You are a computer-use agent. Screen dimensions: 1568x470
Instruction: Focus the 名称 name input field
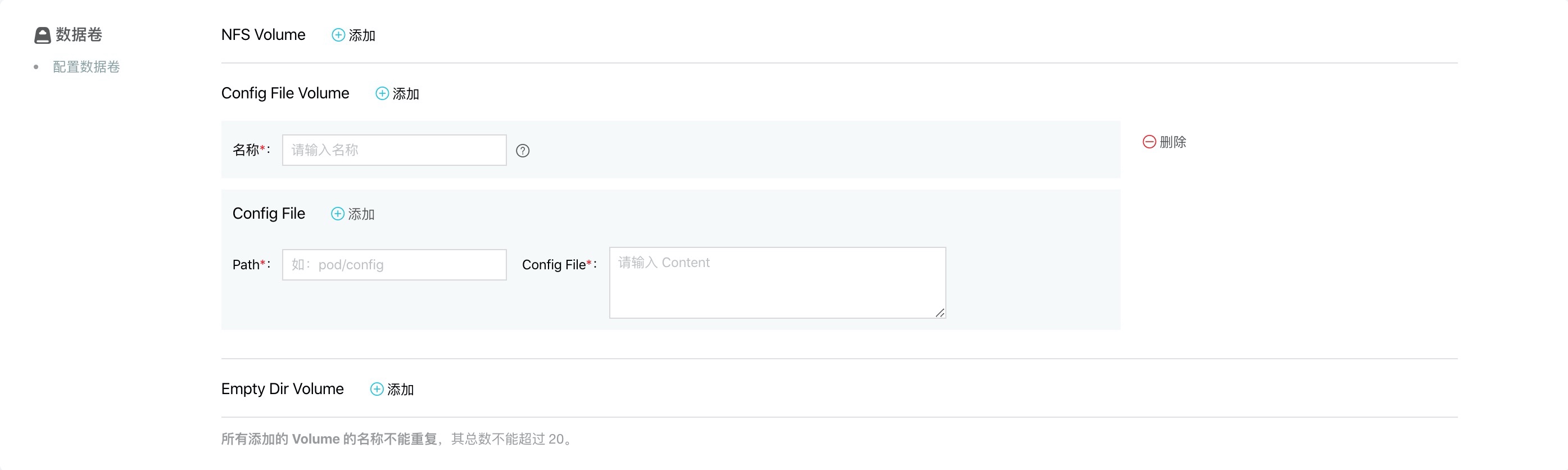[395, 150]
